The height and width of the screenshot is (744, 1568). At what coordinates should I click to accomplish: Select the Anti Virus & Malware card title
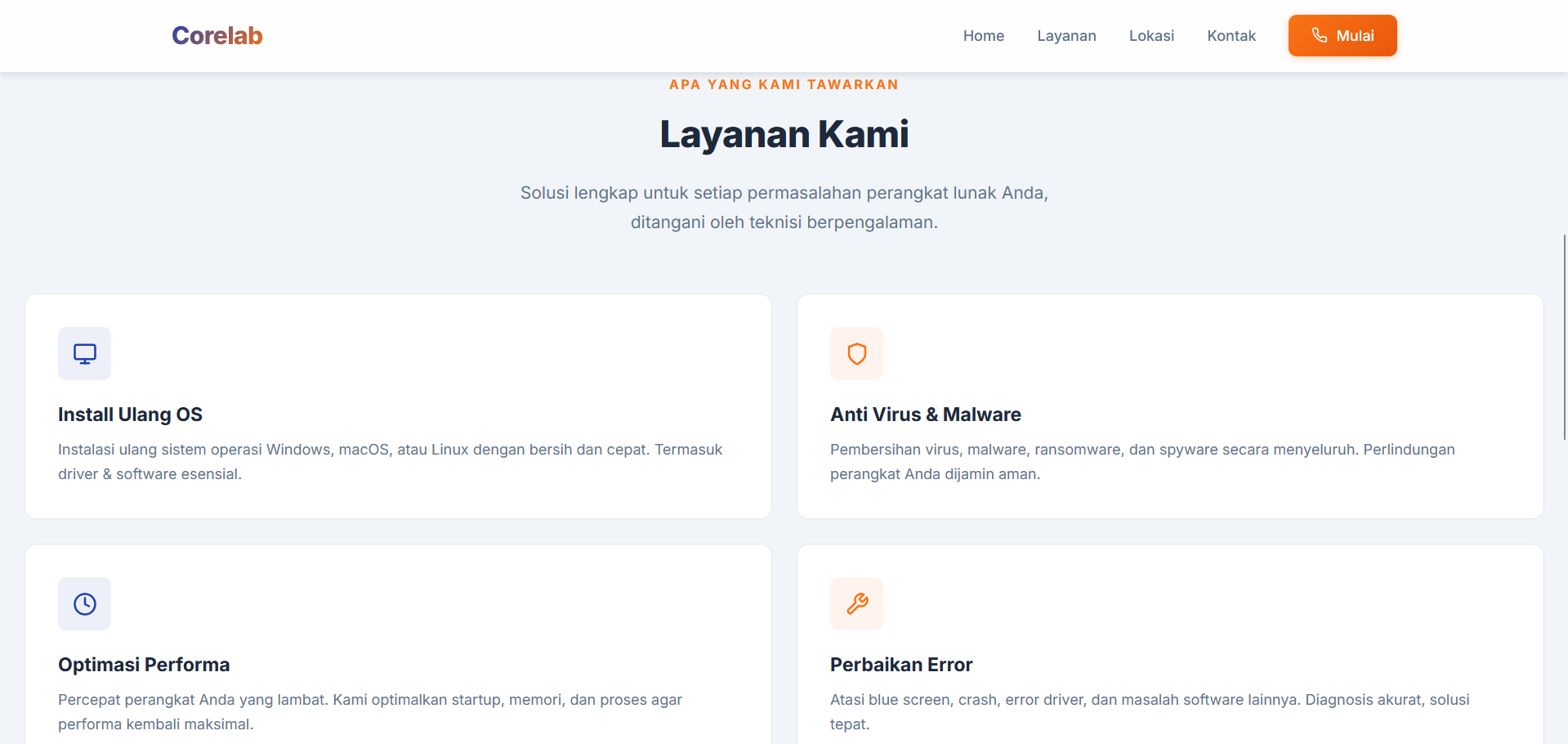click(x=926, y=415)
